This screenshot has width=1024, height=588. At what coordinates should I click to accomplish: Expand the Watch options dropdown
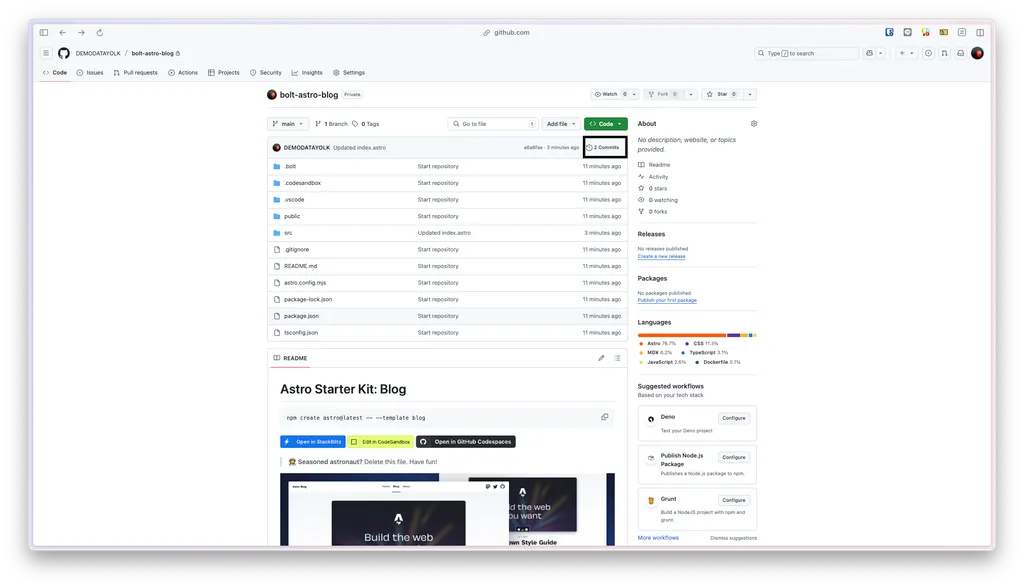633,94
